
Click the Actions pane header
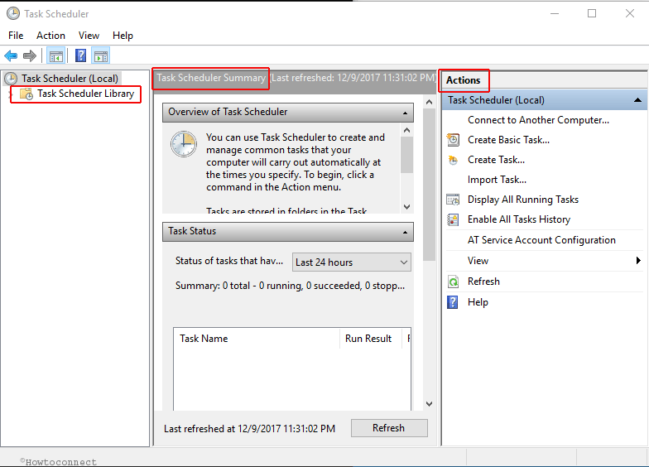pos(463,80)
